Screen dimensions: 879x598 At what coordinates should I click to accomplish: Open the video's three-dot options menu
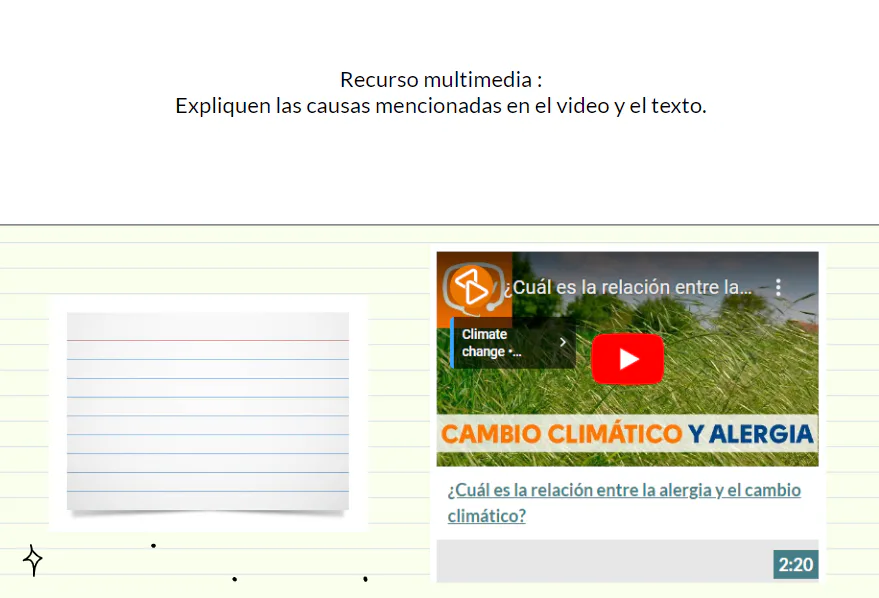click(779, 288)
